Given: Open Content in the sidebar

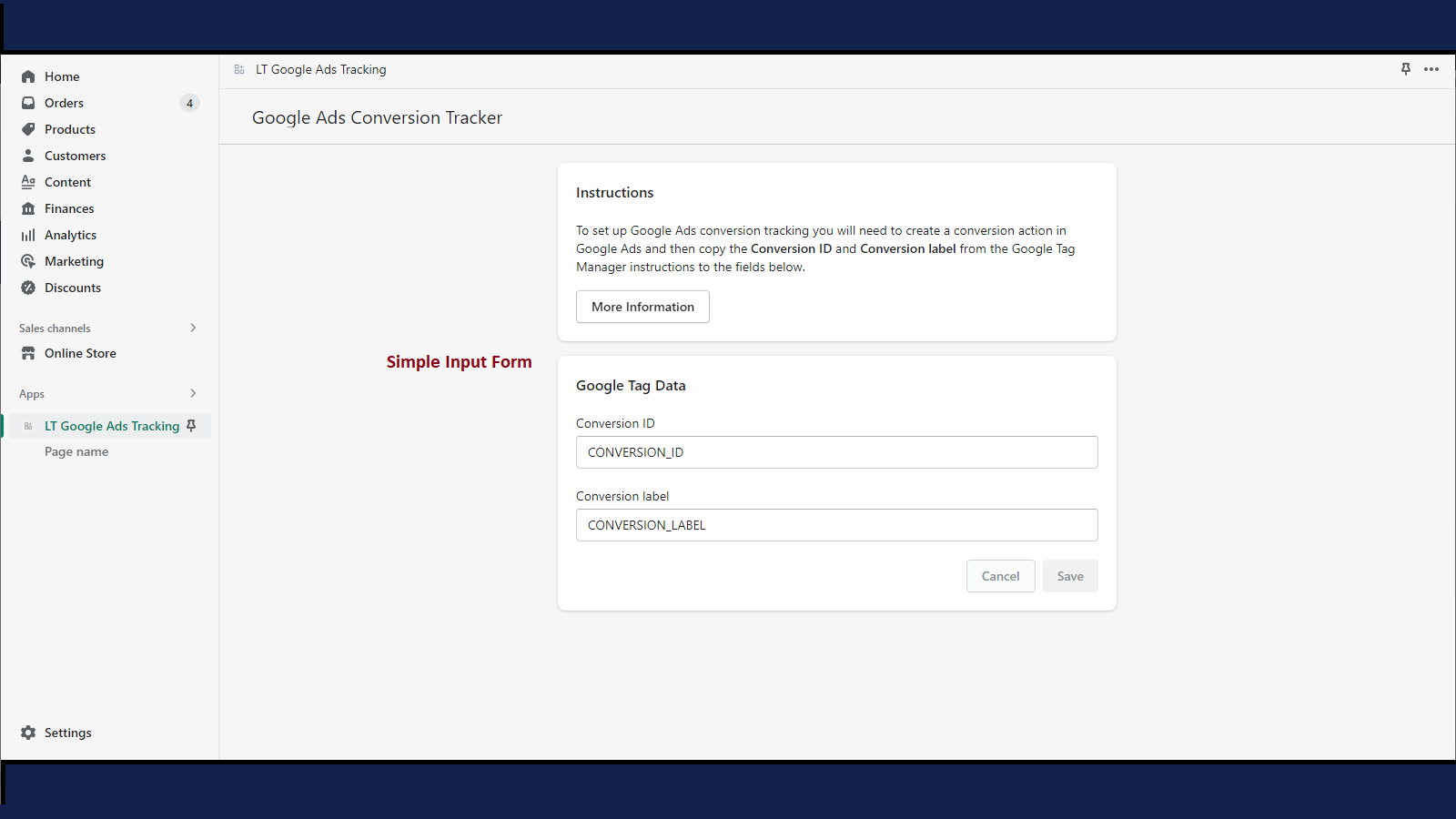Looking at the screenshot, I should (68, 182).
